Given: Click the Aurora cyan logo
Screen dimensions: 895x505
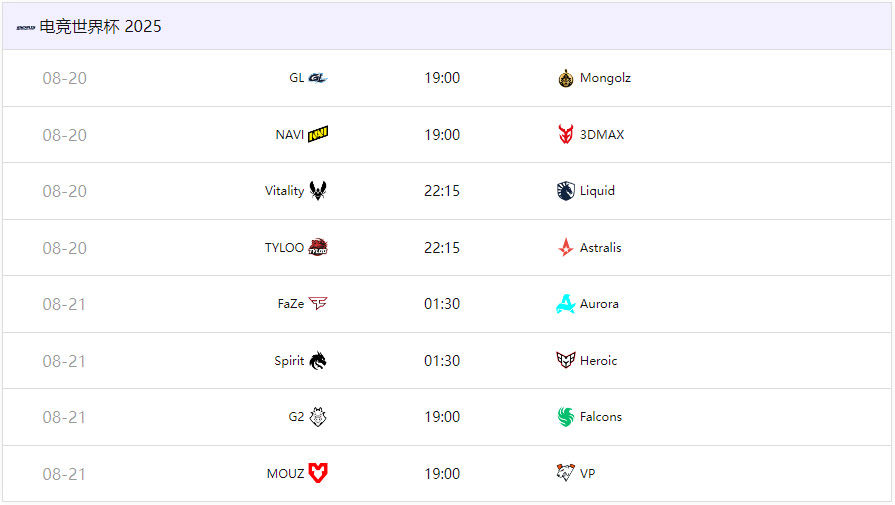Looking at the screenshot, I should click(566, 304).
